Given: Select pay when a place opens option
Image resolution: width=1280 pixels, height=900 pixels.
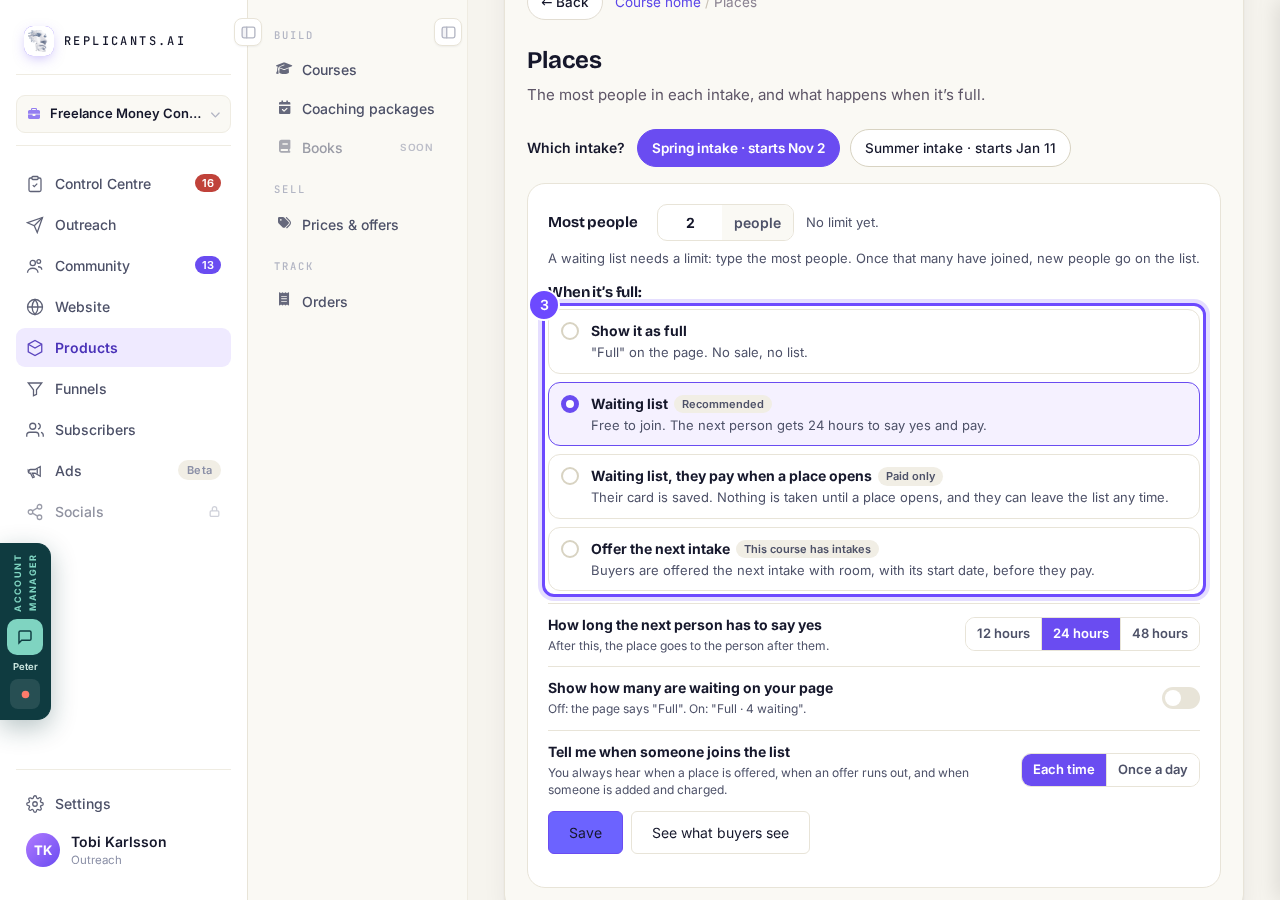Looking at the screenshot, I should click(874, 486).
